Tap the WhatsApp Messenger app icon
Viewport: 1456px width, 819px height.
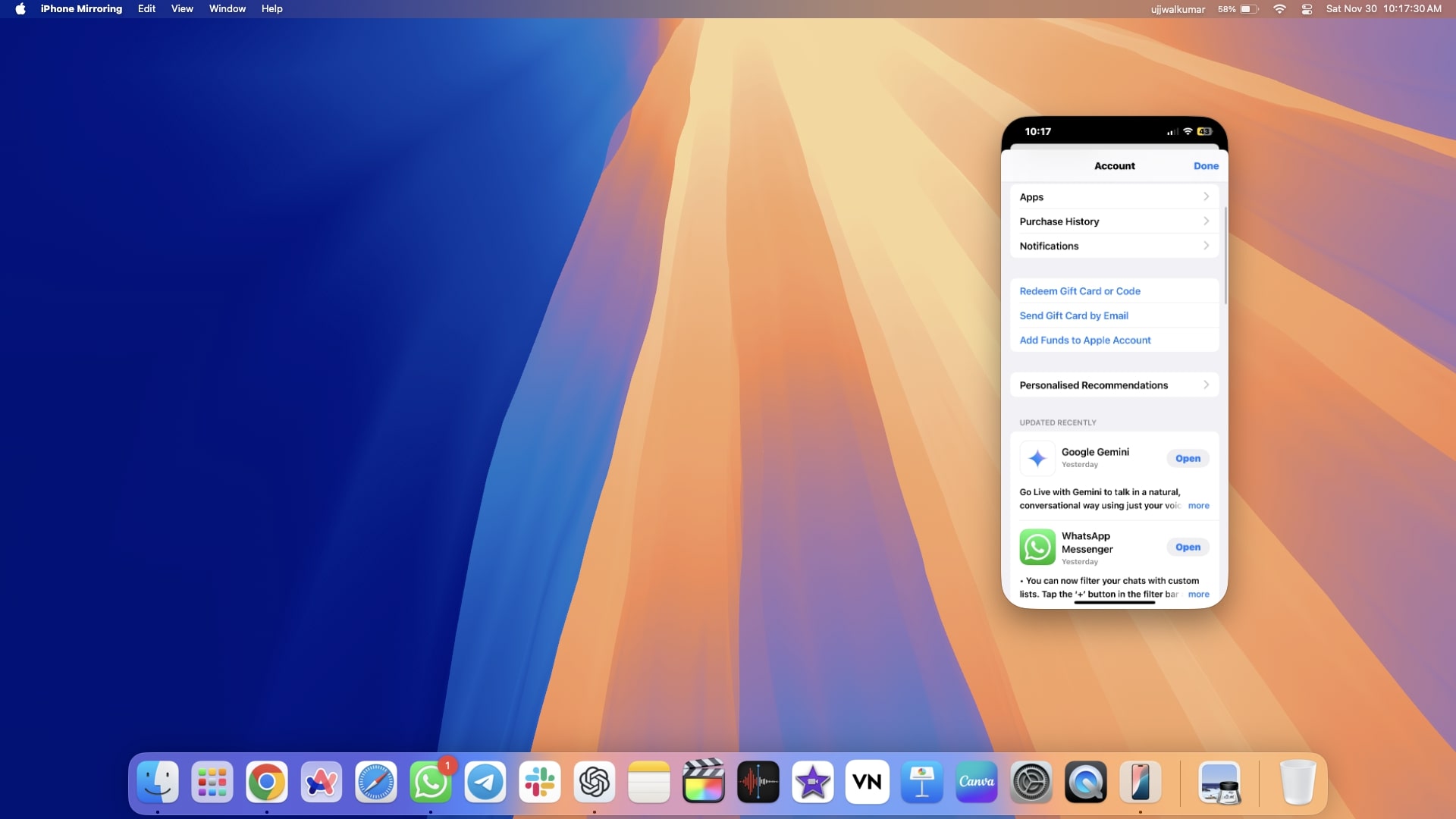(1037, 547)
